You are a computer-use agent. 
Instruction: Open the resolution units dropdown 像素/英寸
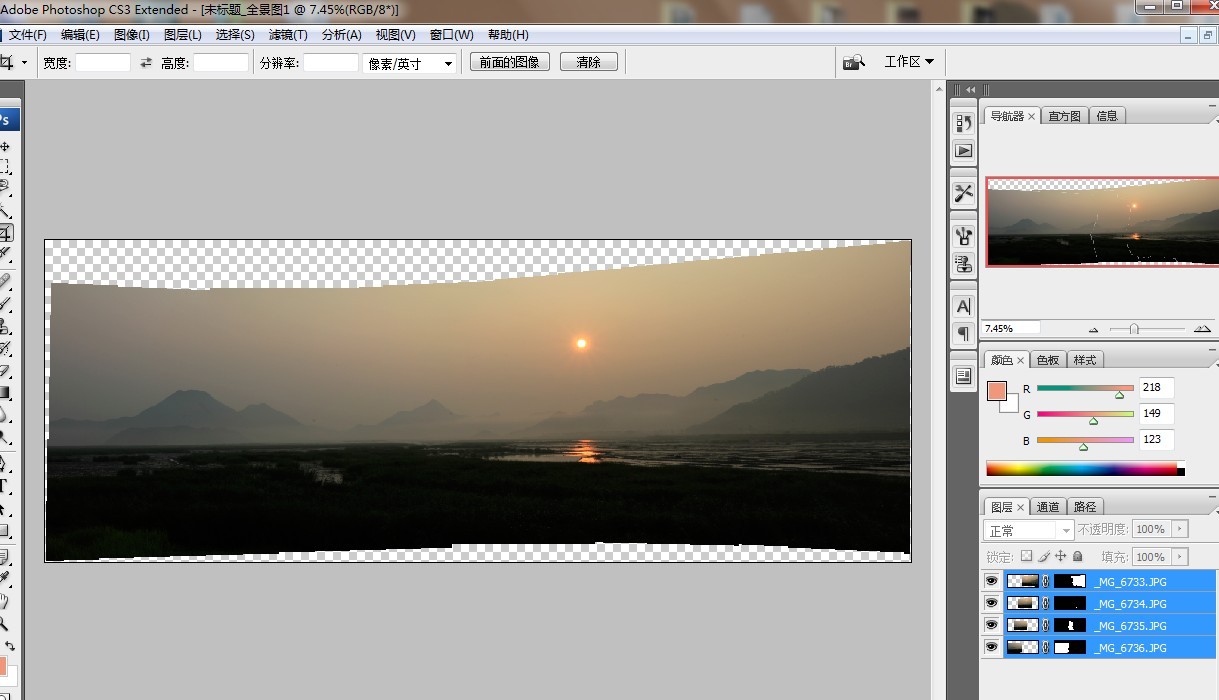click(409, 63)
